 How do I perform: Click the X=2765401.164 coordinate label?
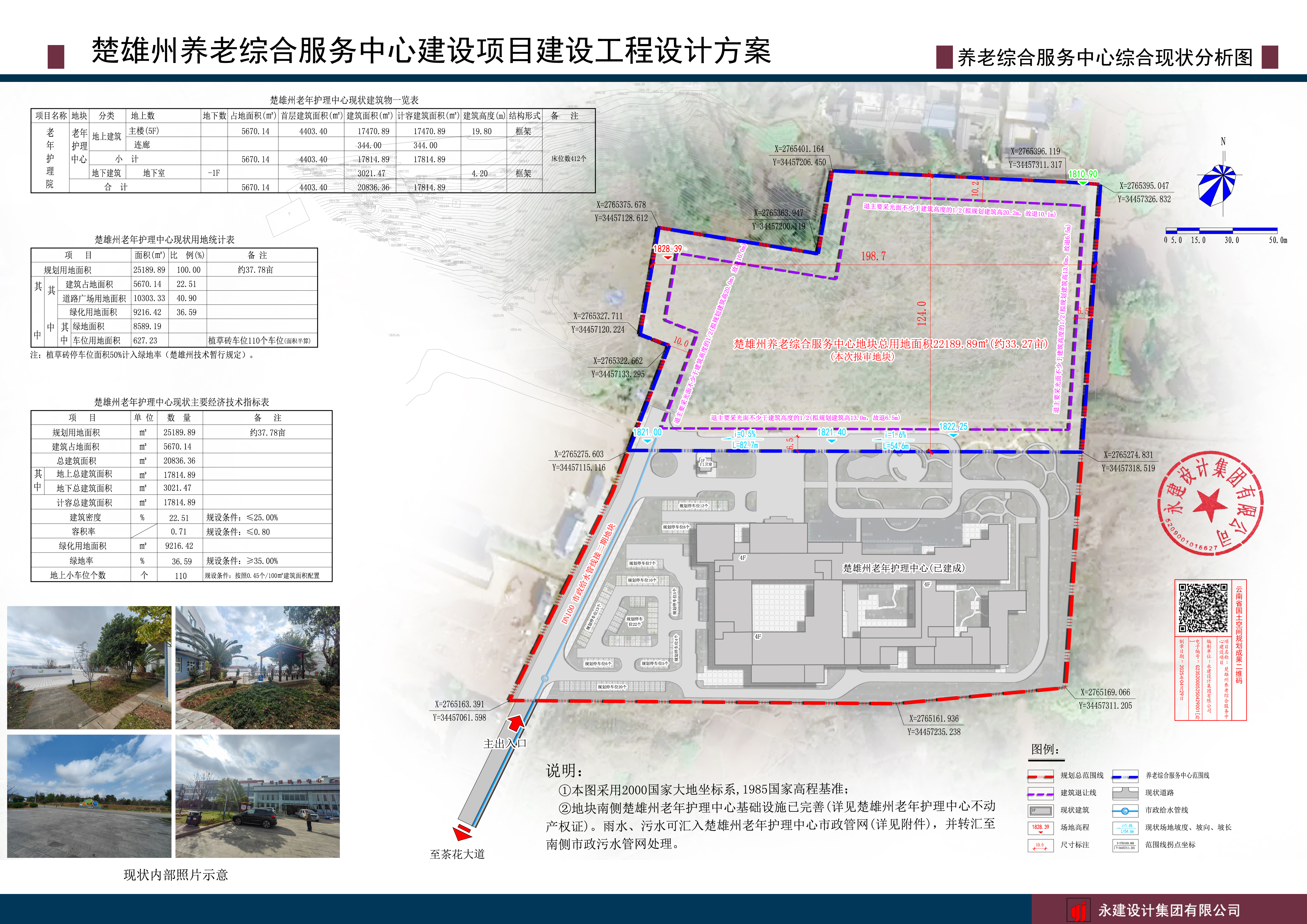pos(799,149)
